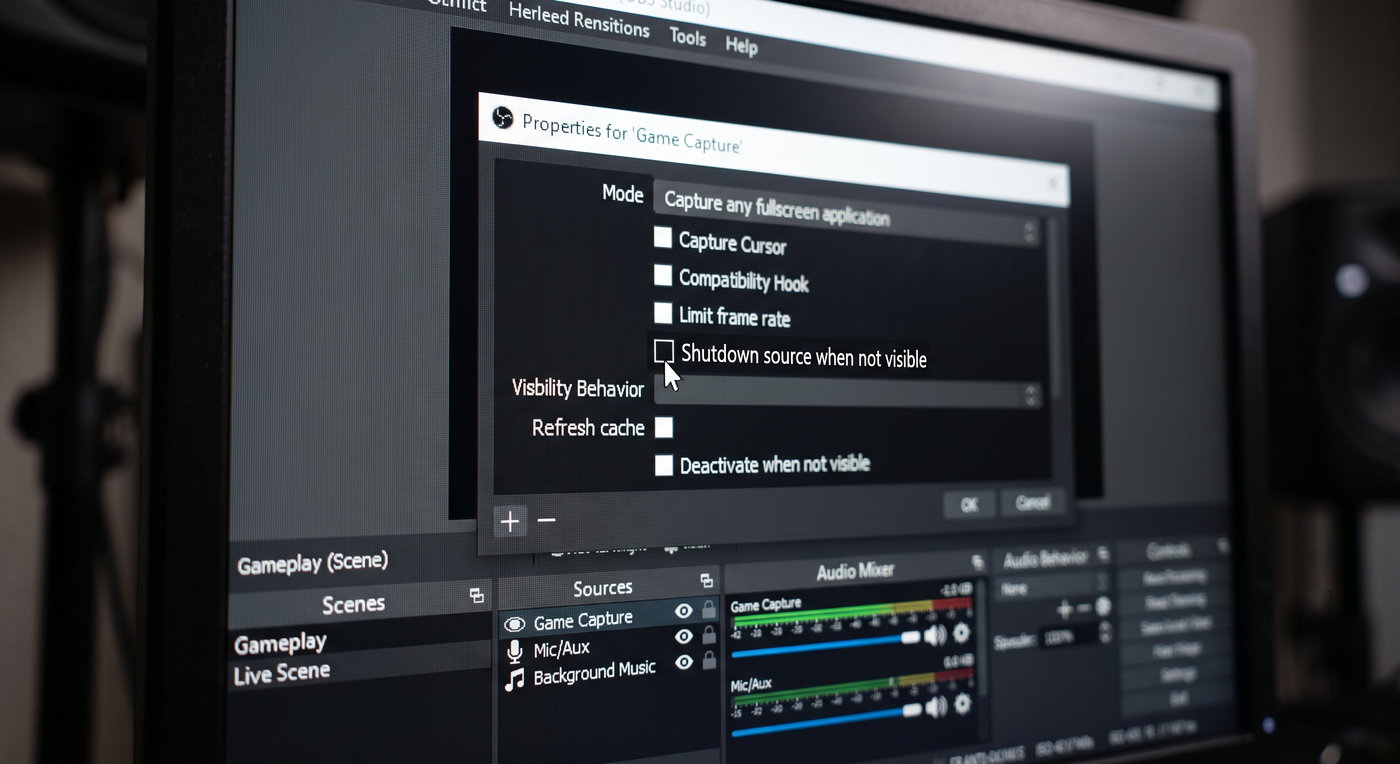The width and height of the screenshot is (1400, 764).
Task: Click the plus icon in the Properties dialog
Action: click(x=510, y=521)
